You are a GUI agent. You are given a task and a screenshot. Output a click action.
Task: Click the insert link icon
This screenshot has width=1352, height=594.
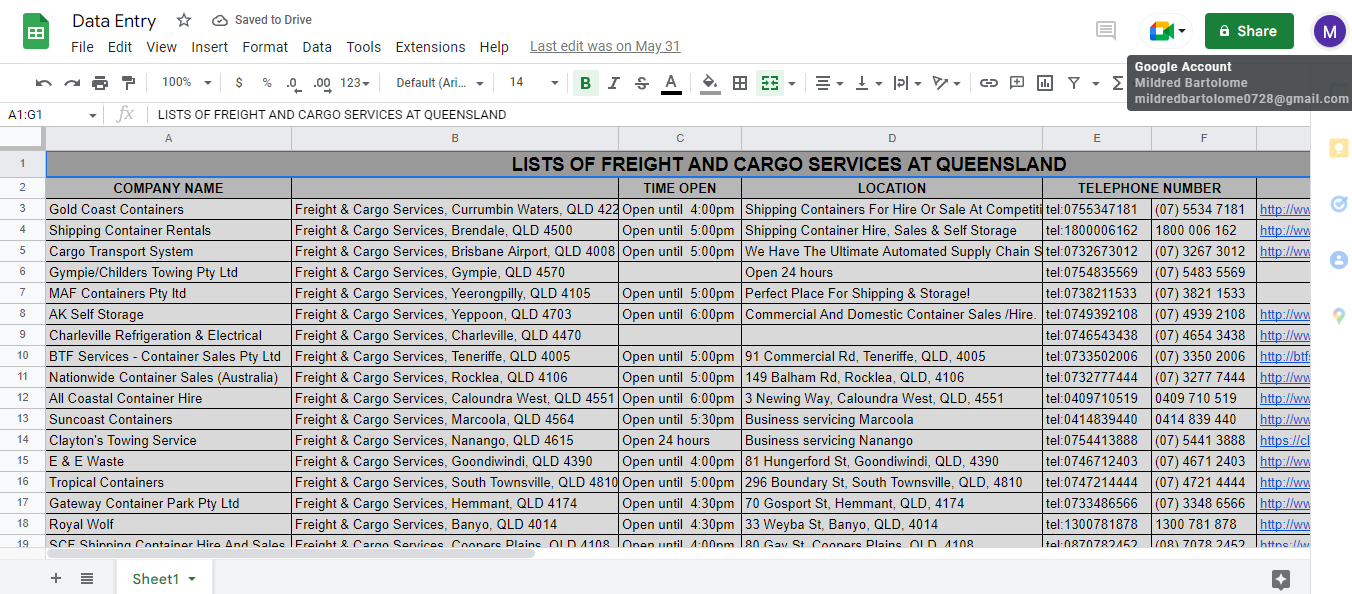click(x=988, y=83)
